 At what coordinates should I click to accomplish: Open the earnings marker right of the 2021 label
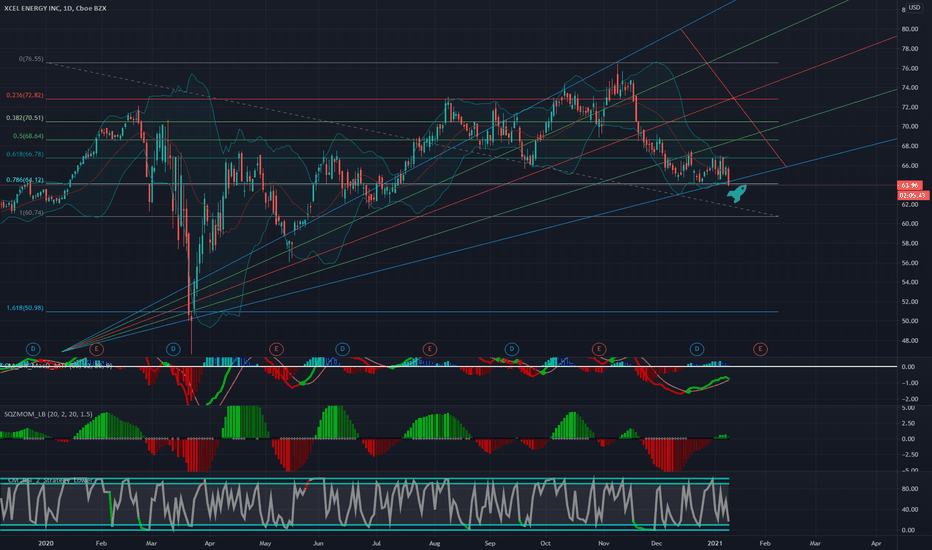(x=760, y=349)
